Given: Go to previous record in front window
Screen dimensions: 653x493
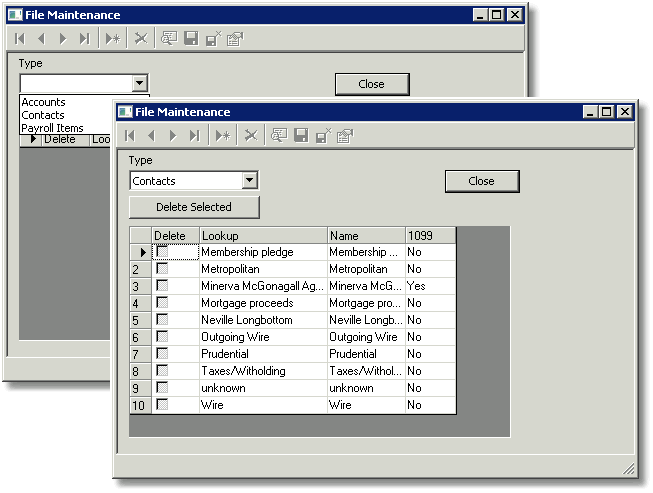Looking at the screenshot, I should coord(151,136).
